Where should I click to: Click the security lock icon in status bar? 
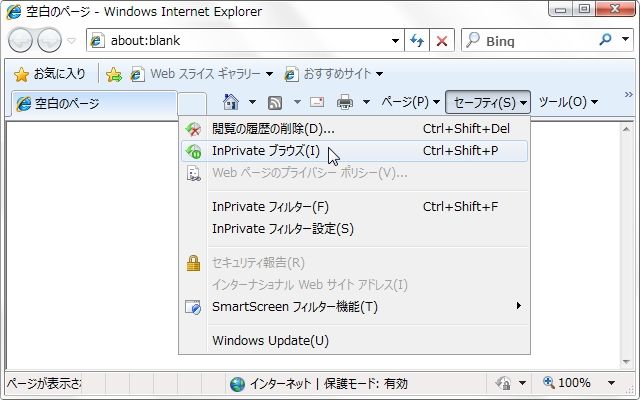[x=503, y=383]
